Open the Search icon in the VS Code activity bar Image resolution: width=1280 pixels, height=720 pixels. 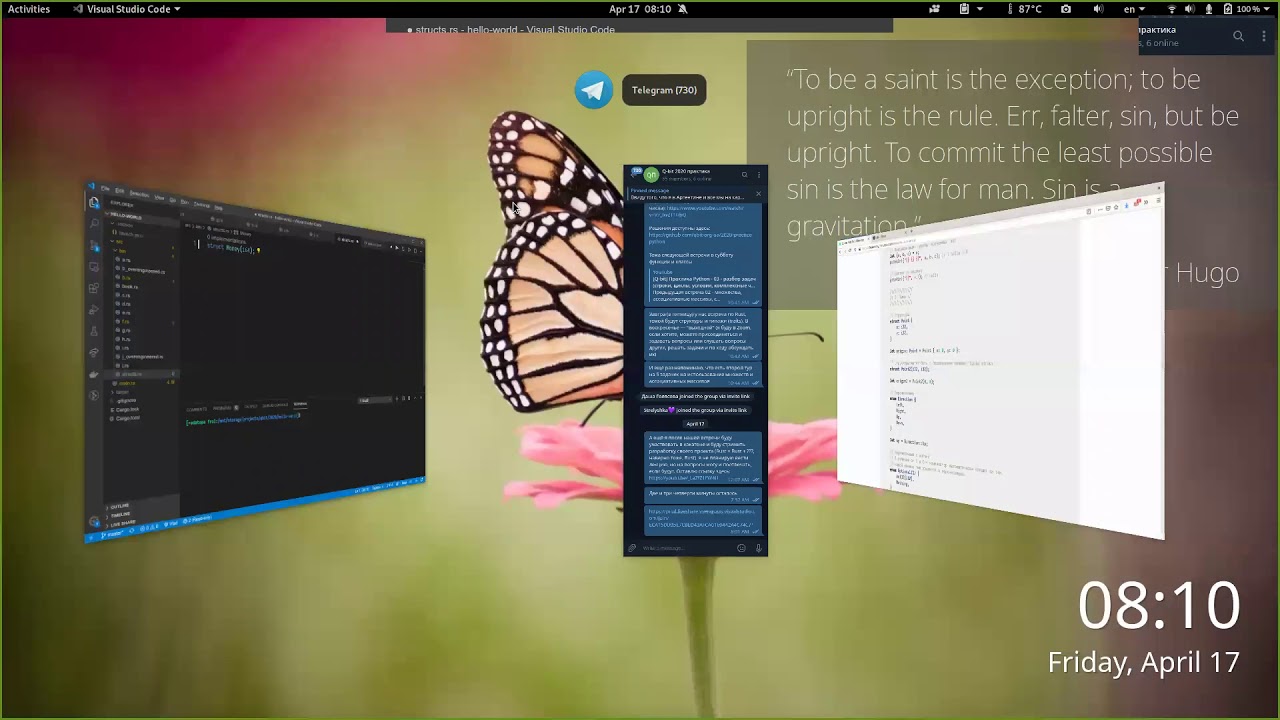pos(95,224)
